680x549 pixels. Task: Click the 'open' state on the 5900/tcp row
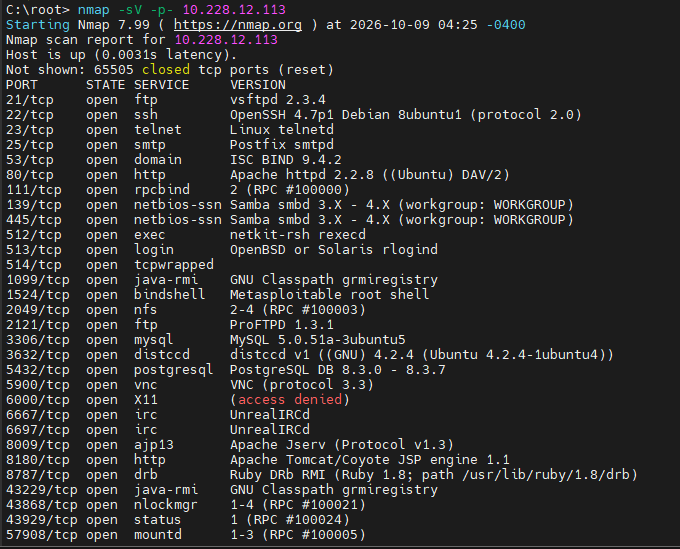coord(101,385)
